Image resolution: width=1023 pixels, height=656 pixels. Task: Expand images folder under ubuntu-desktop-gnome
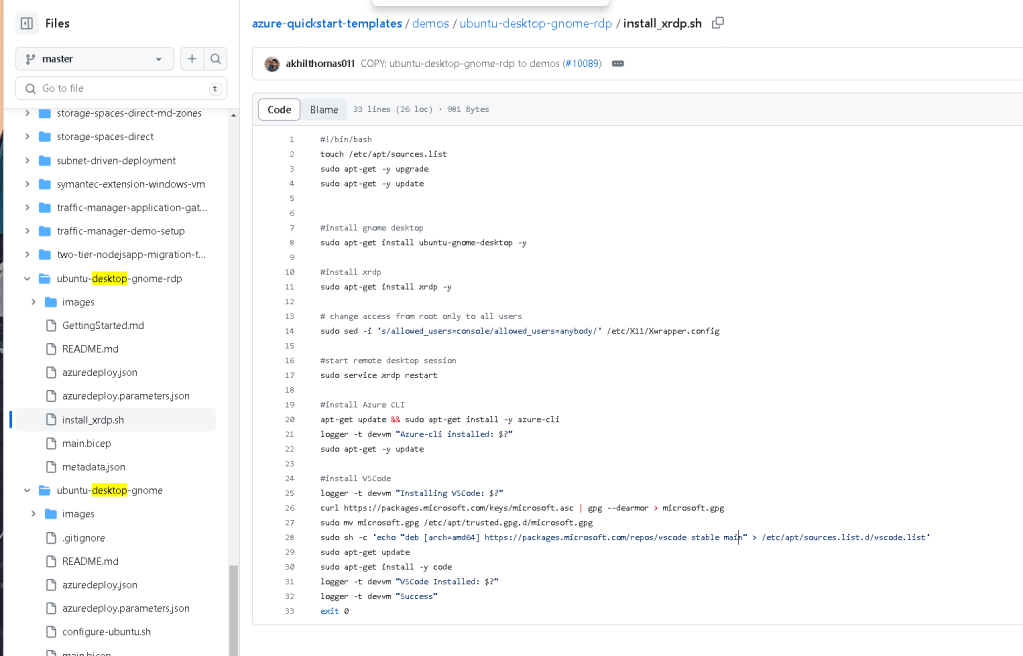point(33,514)
